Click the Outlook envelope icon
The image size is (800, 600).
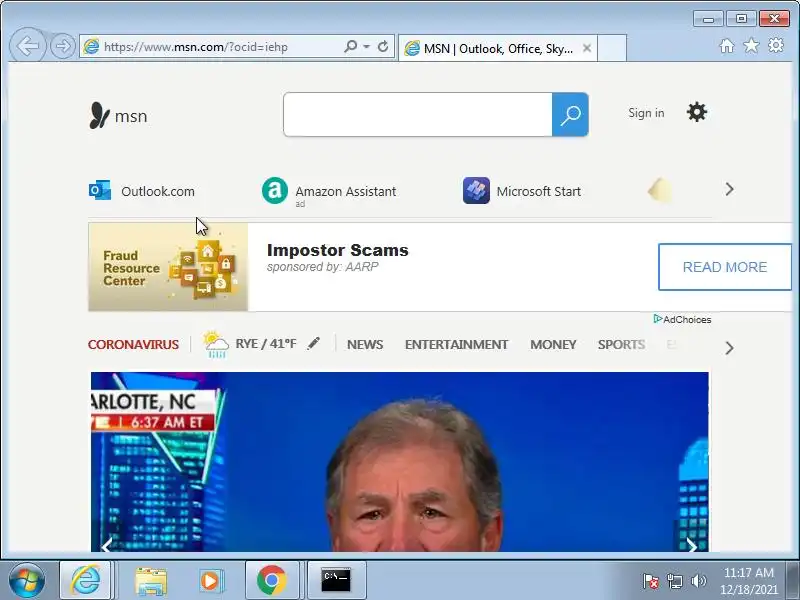100,190
